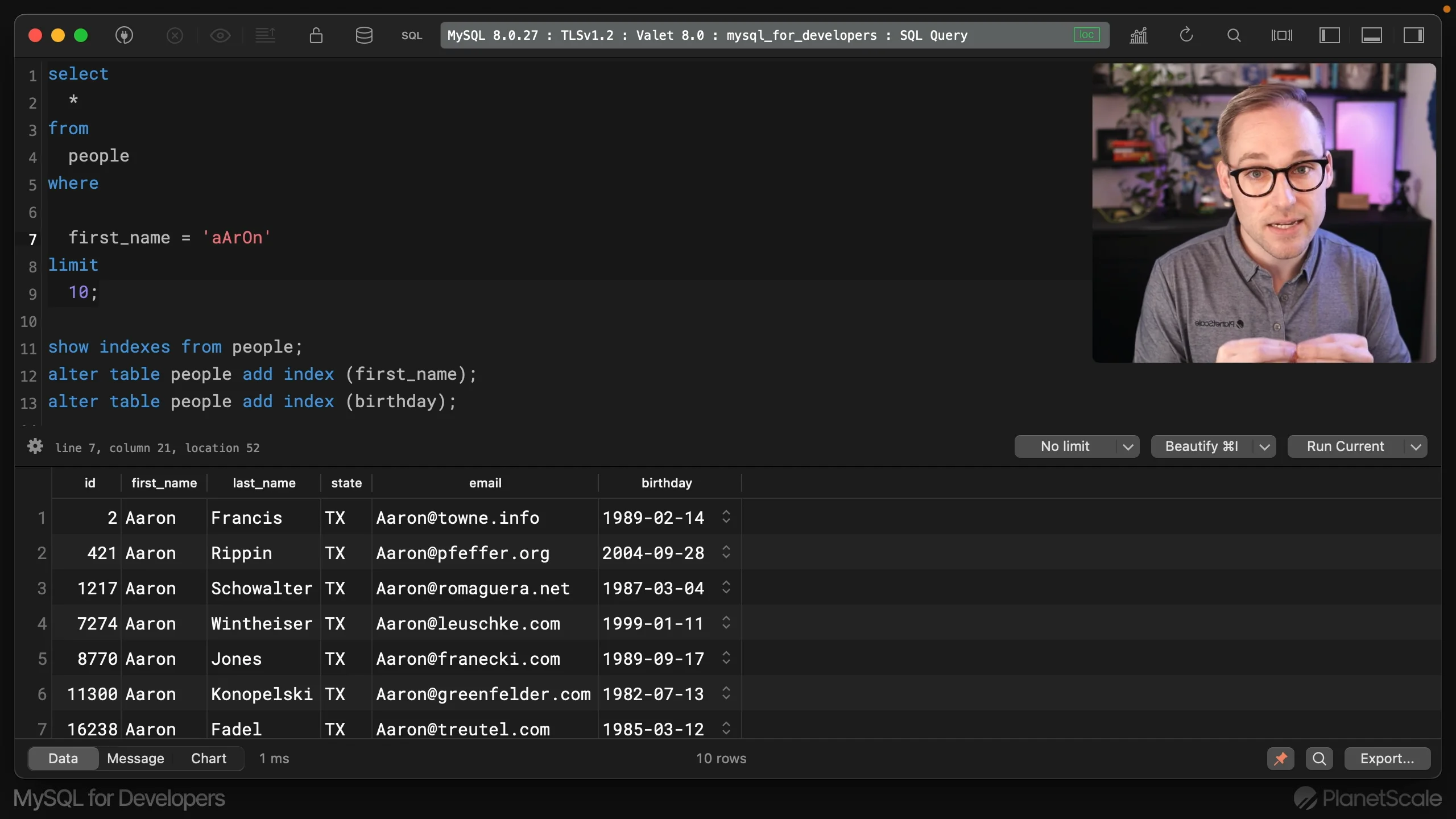This screenshot has width=1456, height=819.
Task: Toggle the bottom panel visibility
Action: 1371,35
